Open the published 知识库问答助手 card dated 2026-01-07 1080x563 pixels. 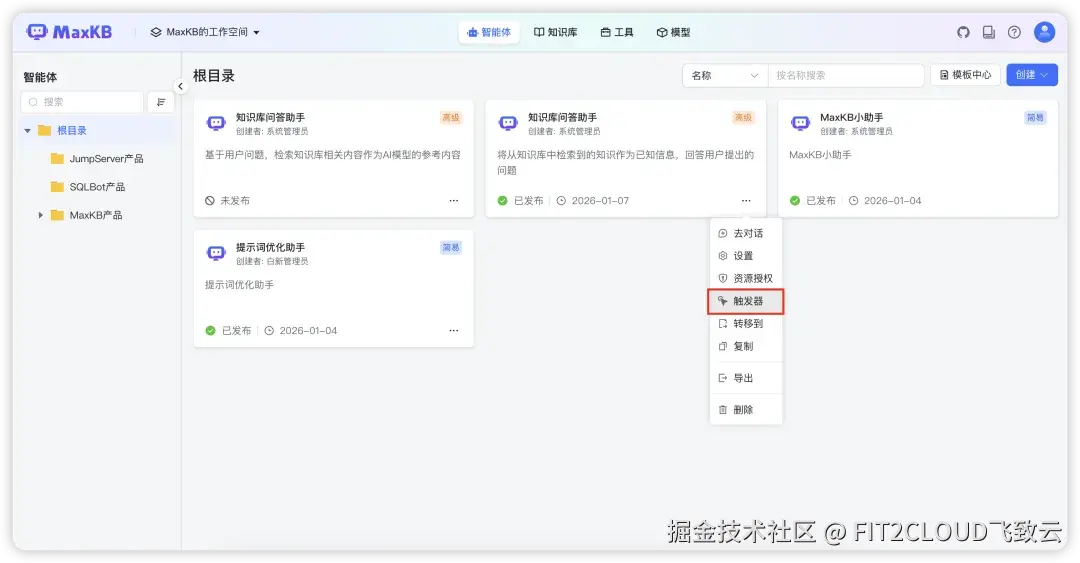(x=625, y=158)
